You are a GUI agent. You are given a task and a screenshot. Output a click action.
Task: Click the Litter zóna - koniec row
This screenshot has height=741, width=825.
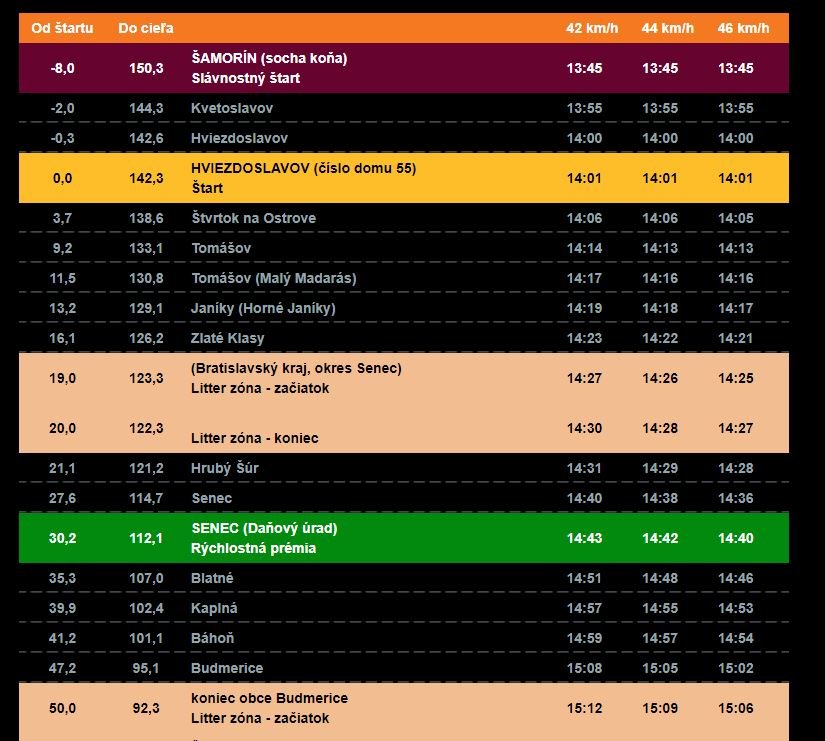pyautogui.click(x=254, y=438)
